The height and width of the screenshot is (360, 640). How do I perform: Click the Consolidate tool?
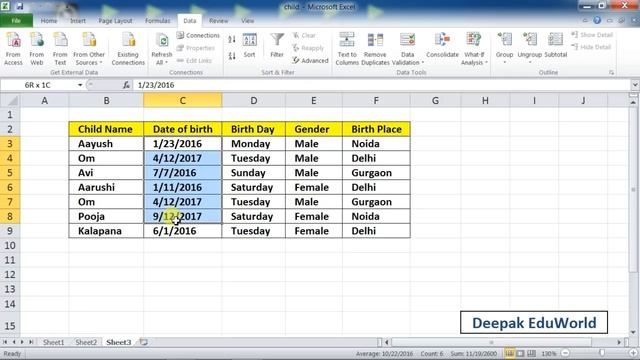pos(442,46)
